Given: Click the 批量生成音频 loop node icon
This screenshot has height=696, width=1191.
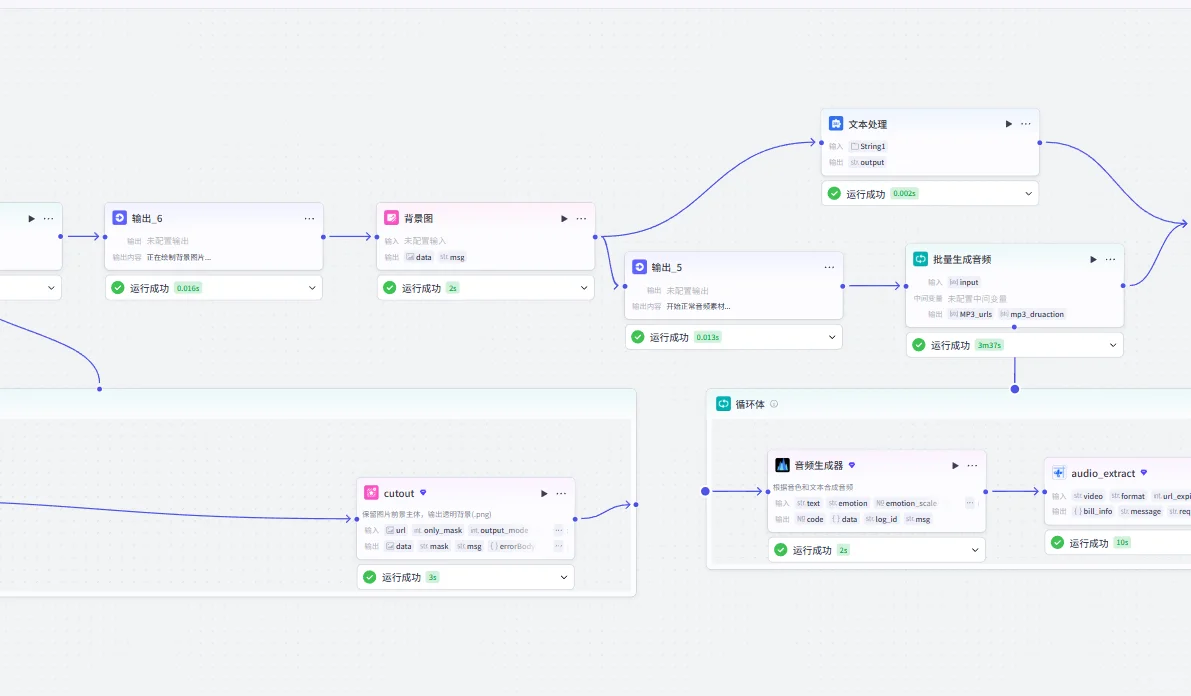Looking at the screenshot, I should coord(920,259).
